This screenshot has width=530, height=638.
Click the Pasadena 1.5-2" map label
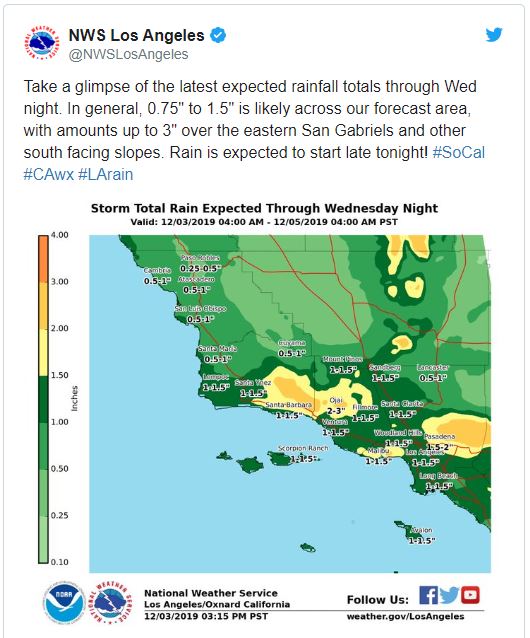[440, 442]
